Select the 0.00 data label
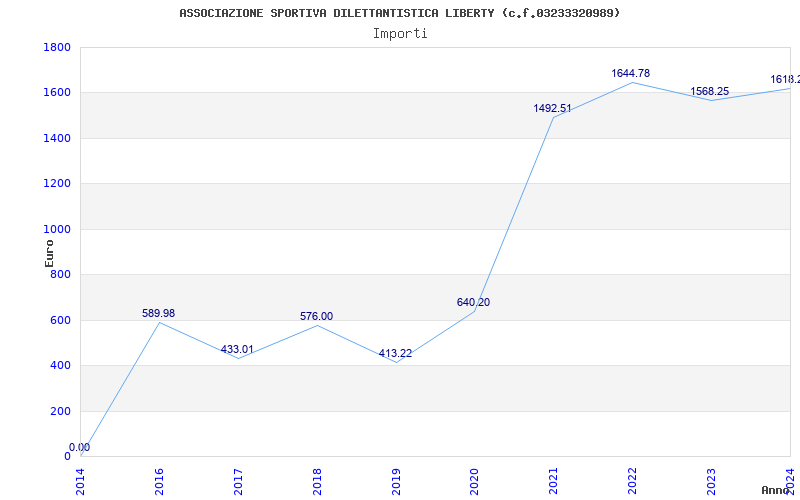Screen dimensions: 800x500 (80, 447)
